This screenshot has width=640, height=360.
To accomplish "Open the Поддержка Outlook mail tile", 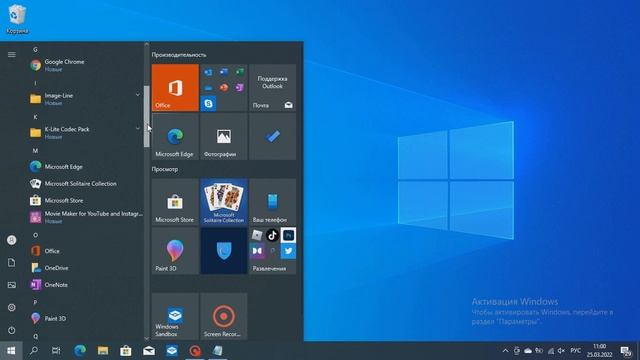I will tap(272, 87).
